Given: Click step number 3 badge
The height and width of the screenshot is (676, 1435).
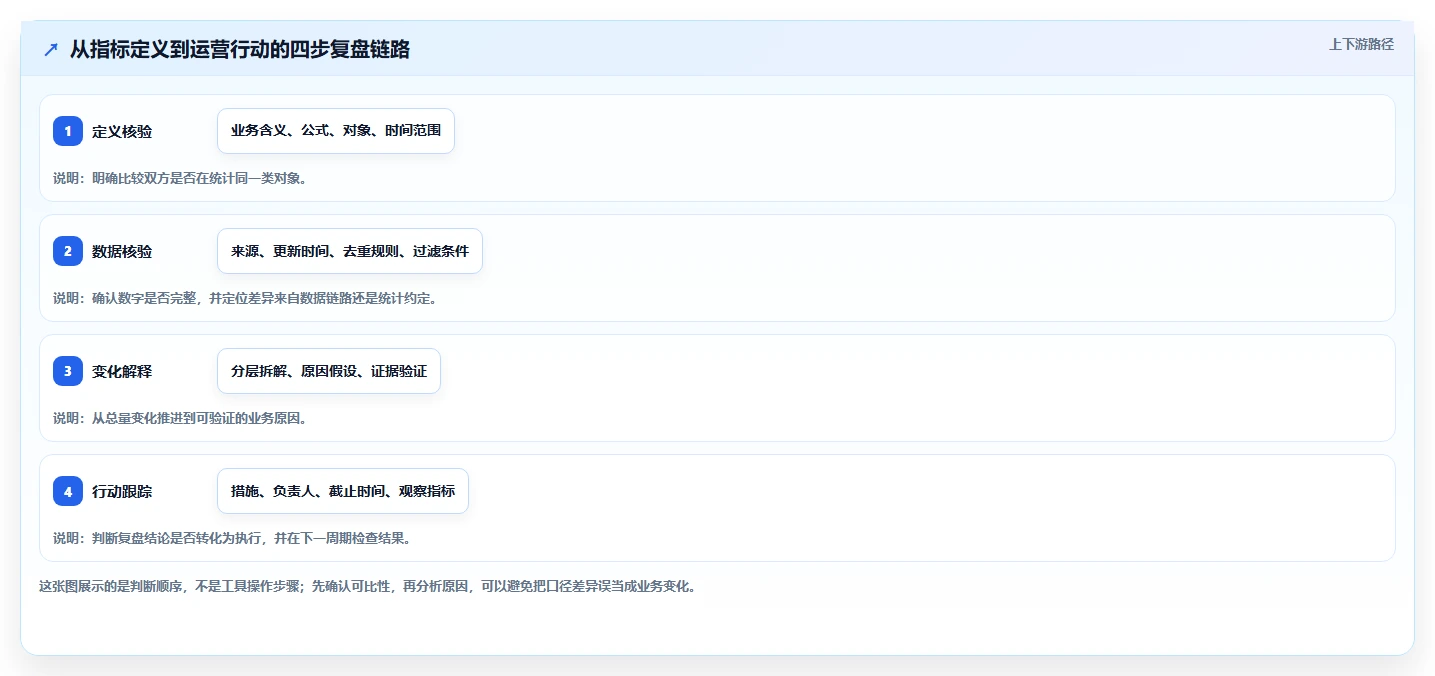Looking at the screenshot, I should click(x=68, y=371).
